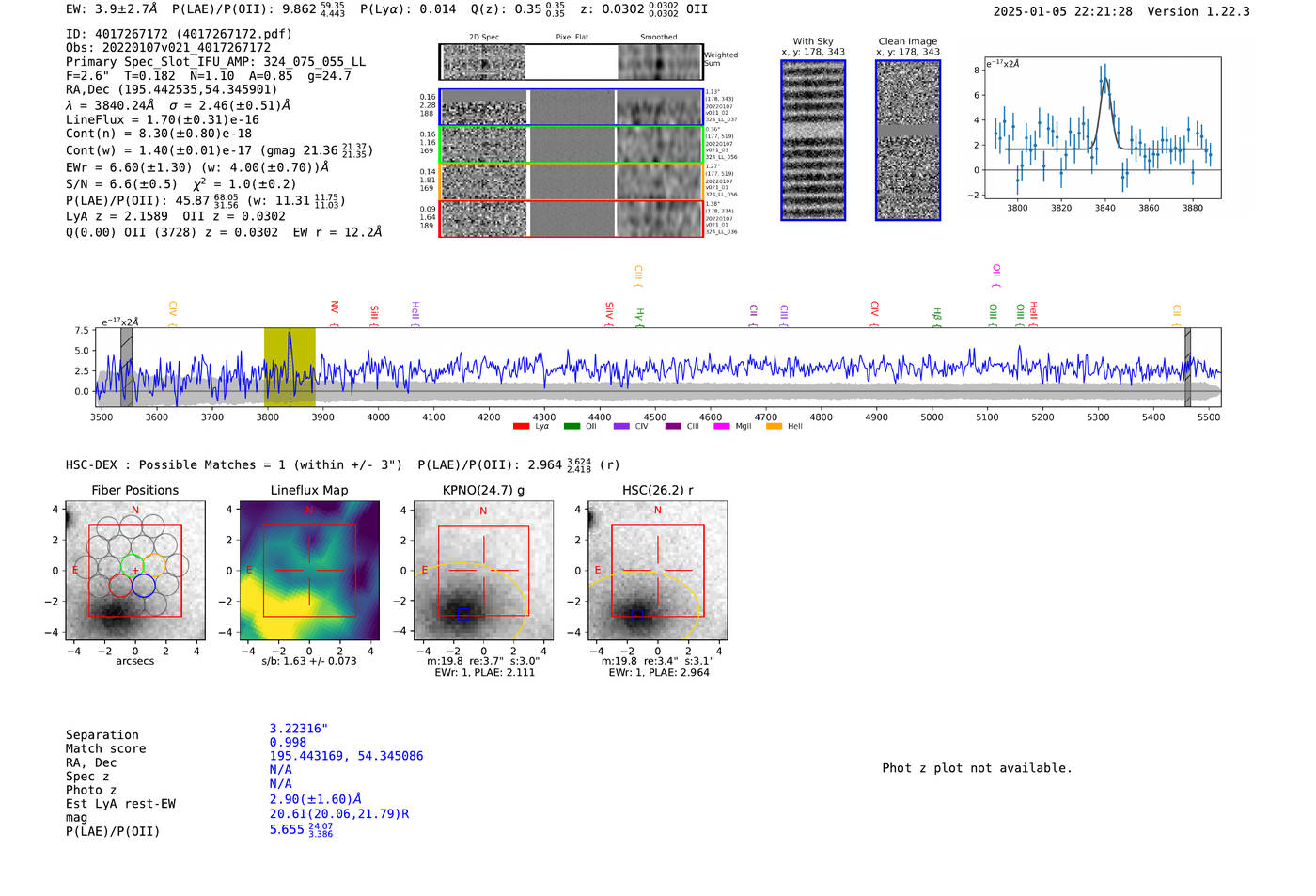
Task: Select the orange CIII] line marker
Action: 638,275
